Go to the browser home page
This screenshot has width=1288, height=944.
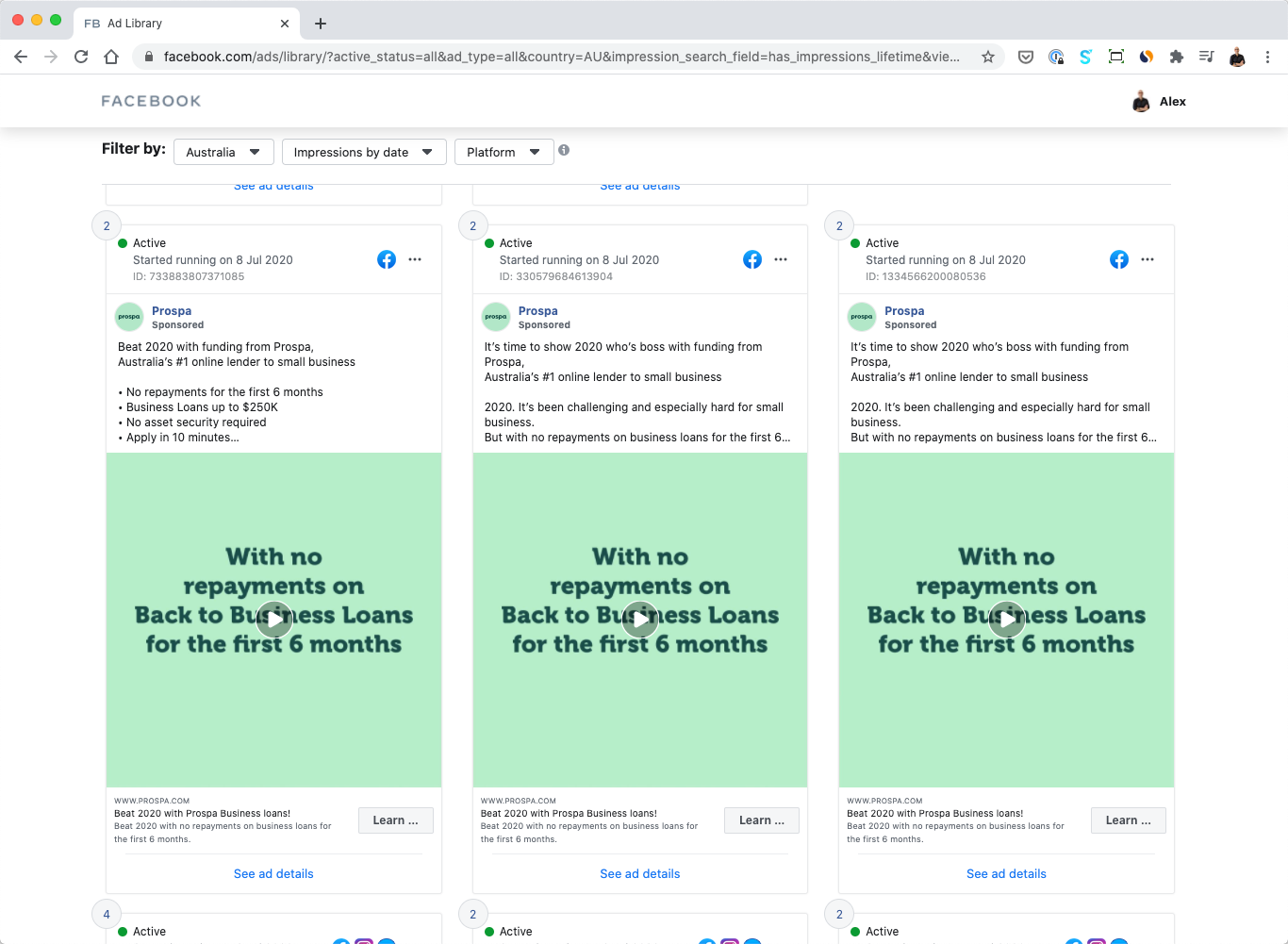click(111, 57)
